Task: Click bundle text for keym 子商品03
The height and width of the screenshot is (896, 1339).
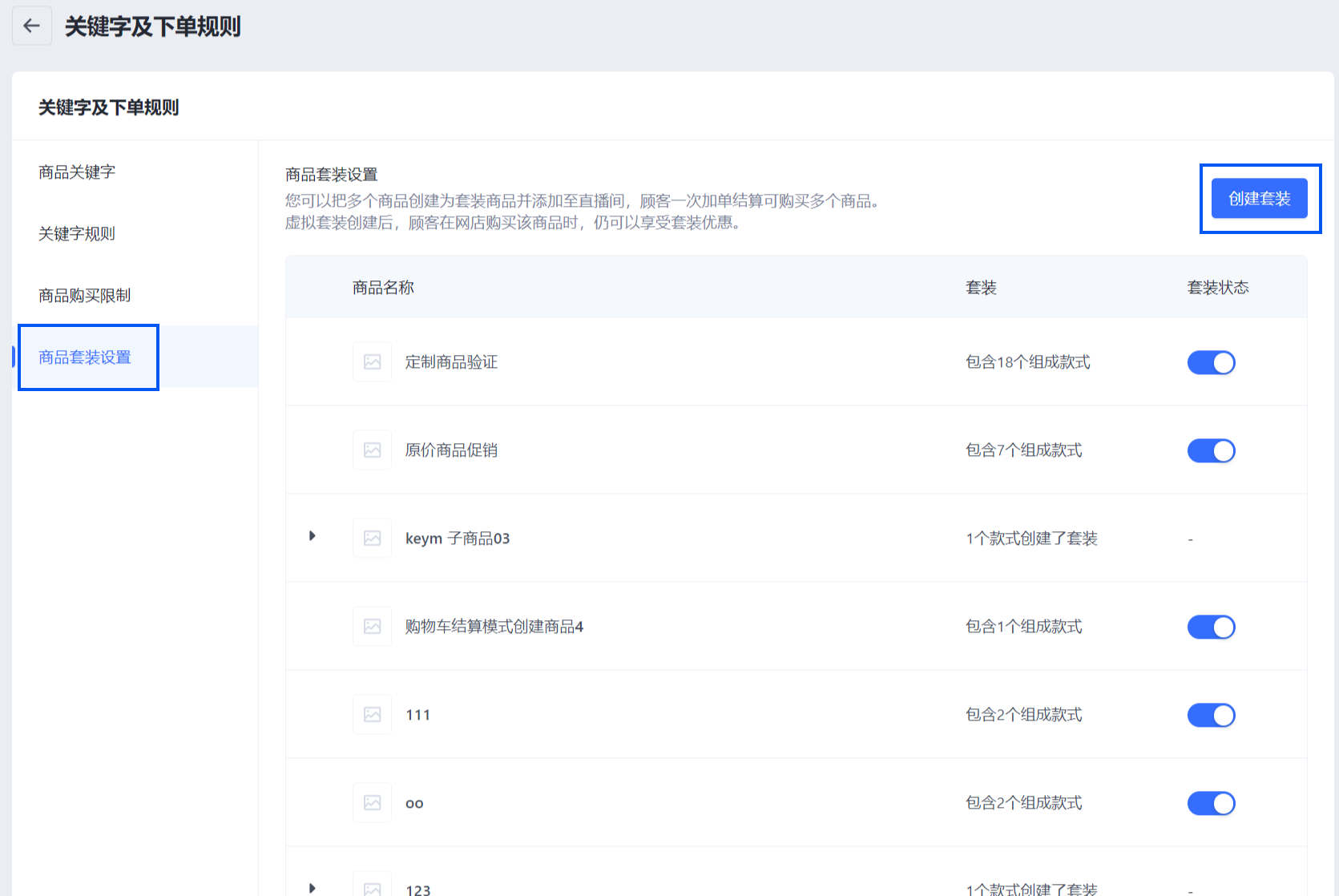Action: (1031, 539)
